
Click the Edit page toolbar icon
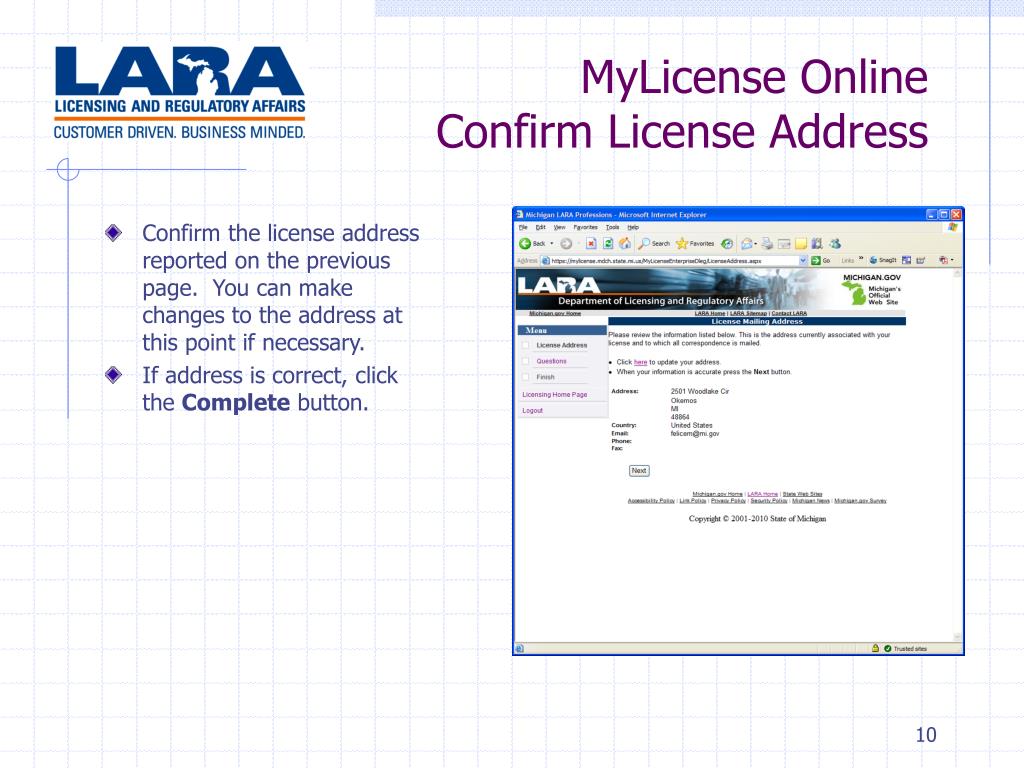click(x=784, y=244)
